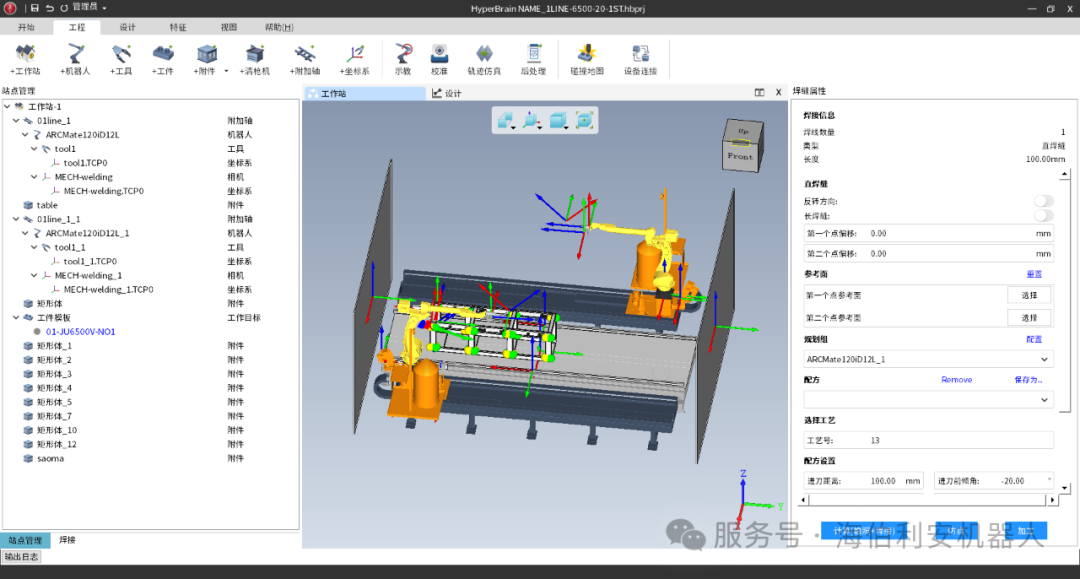
Task: Click the add gun cleaner (+清枪机) icon
Action: 255,54
